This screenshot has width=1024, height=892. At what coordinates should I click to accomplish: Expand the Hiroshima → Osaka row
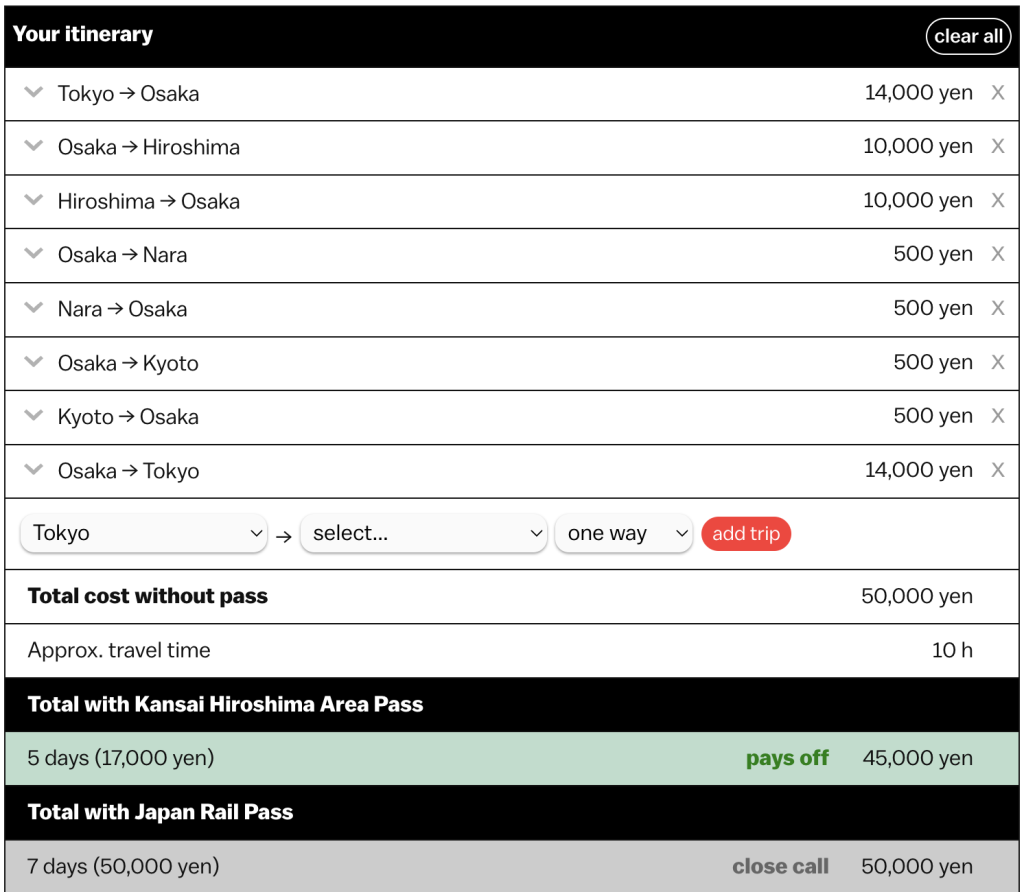tap(34, 201)
